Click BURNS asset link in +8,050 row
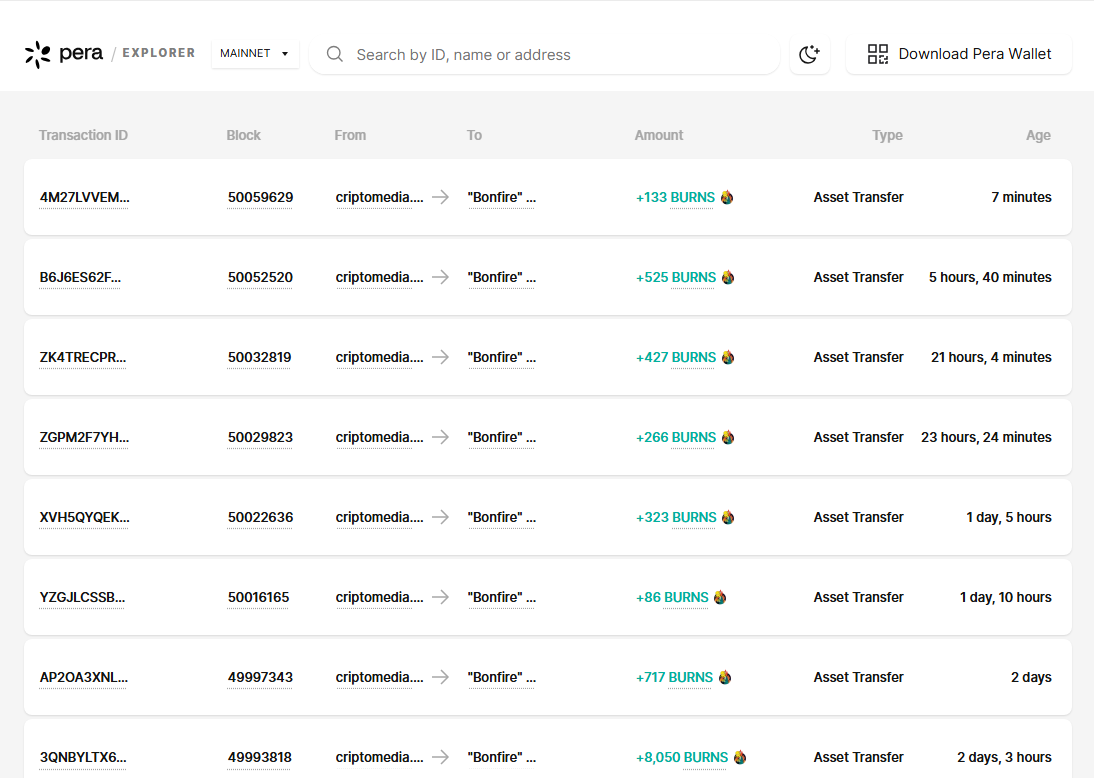Image resolution: width=1094 pixels, height=778 pixels. [705, 758]
